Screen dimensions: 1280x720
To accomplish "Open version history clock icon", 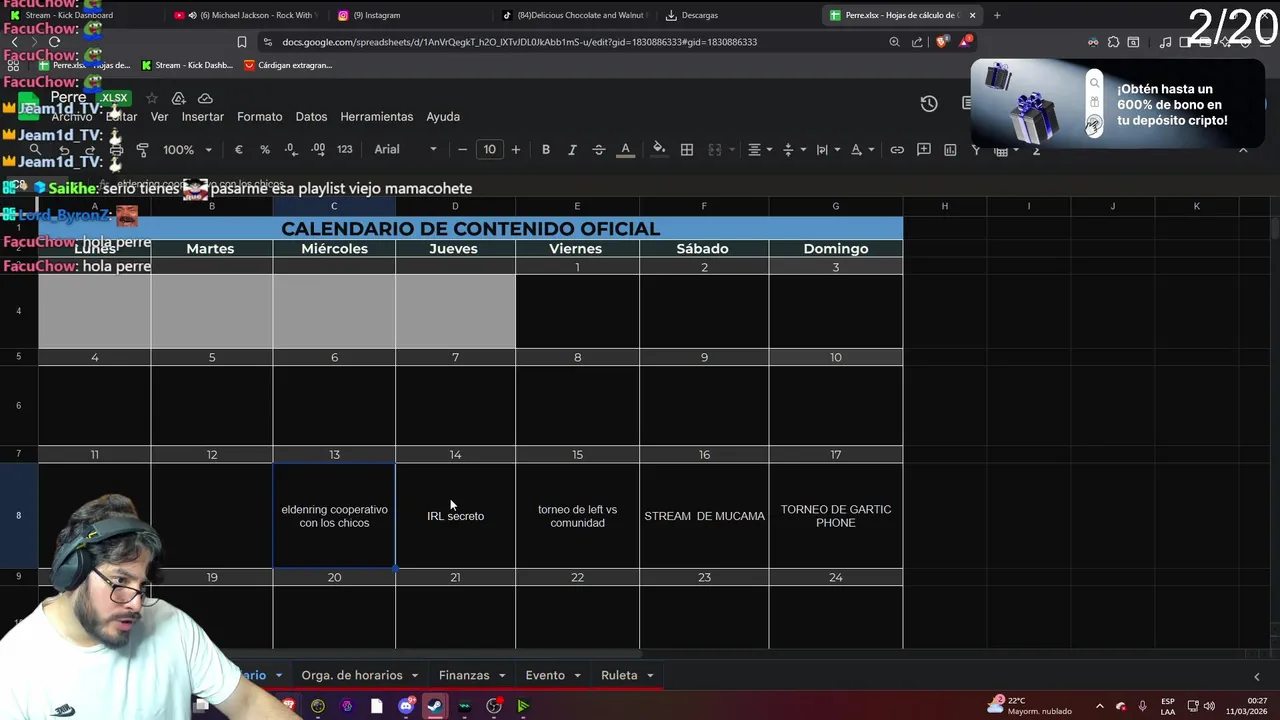I will (929, 104).
